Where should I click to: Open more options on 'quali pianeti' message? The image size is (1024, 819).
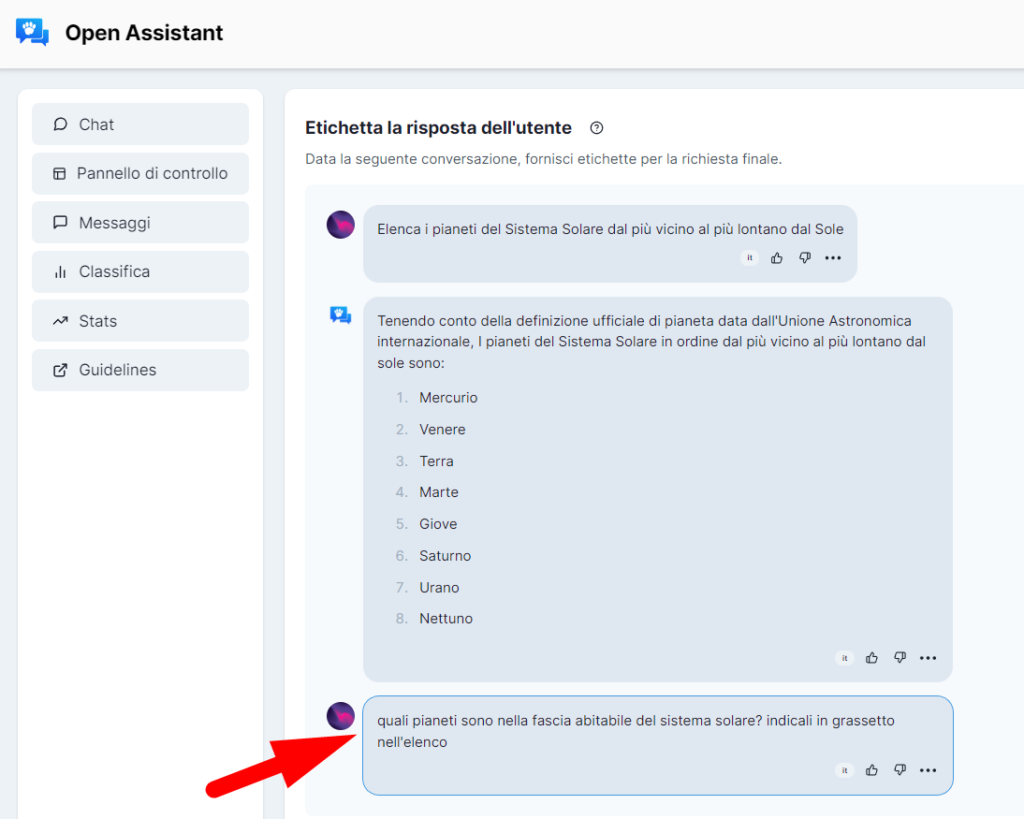pos(928,770)
